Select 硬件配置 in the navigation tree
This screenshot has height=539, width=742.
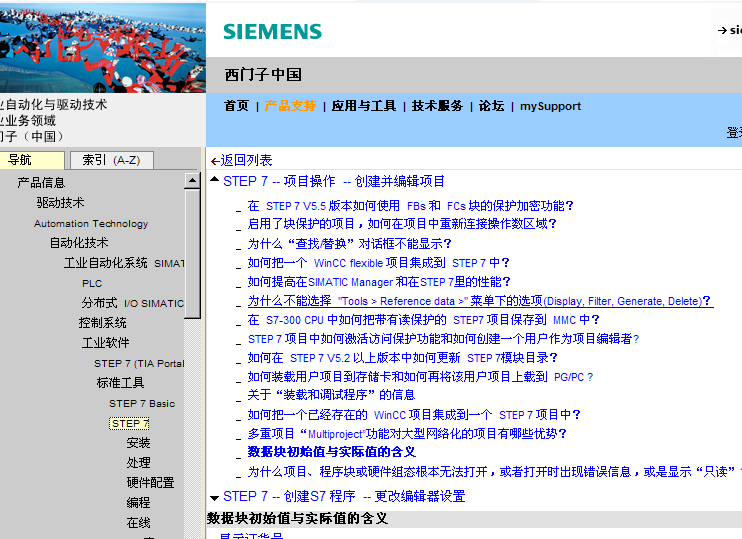[150, 483]
